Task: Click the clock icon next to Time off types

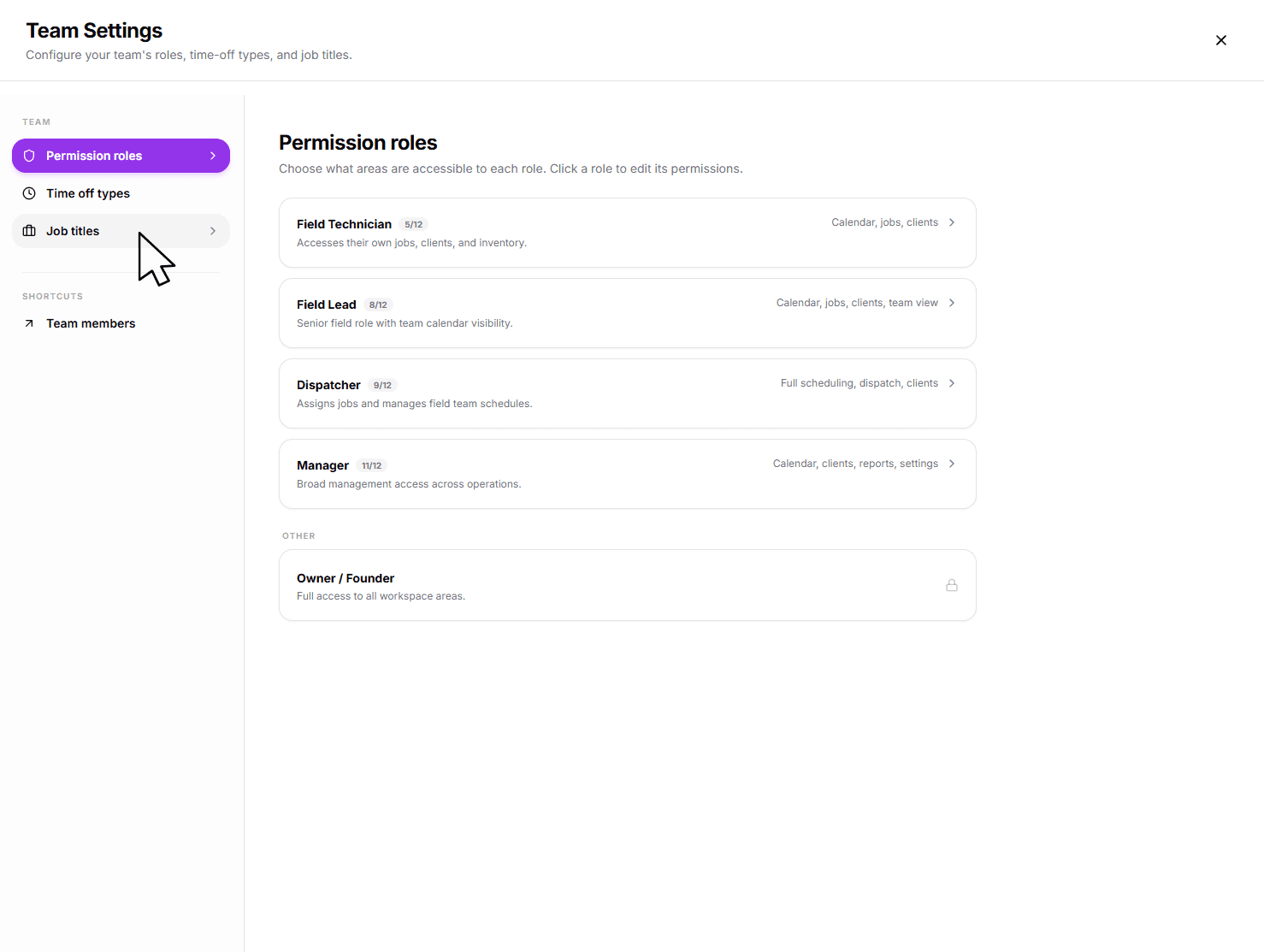Action: coord(30,192)
